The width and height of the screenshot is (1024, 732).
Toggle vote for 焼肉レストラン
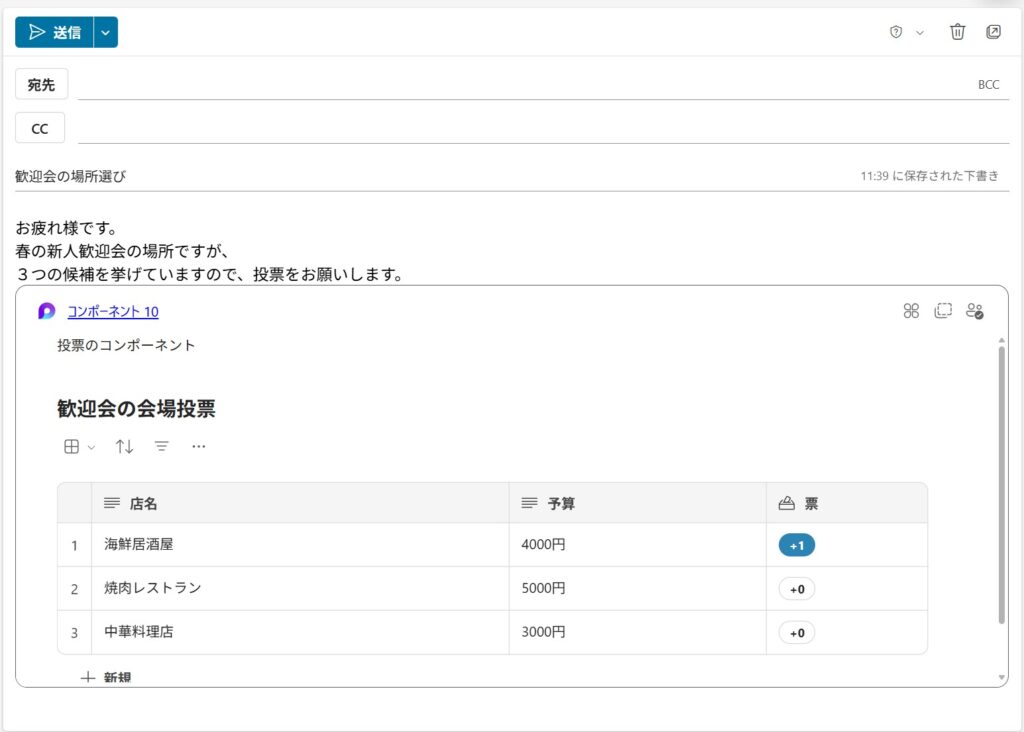point(797,589)
